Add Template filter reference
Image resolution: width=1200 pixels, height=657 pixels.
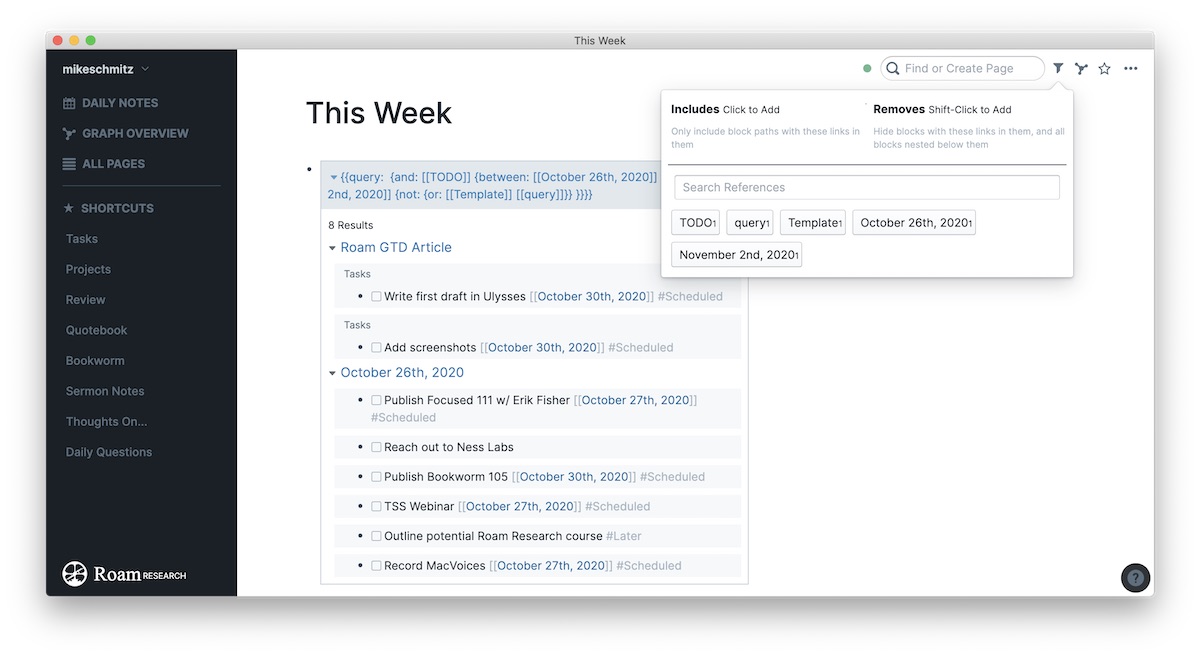coord(813,223)
